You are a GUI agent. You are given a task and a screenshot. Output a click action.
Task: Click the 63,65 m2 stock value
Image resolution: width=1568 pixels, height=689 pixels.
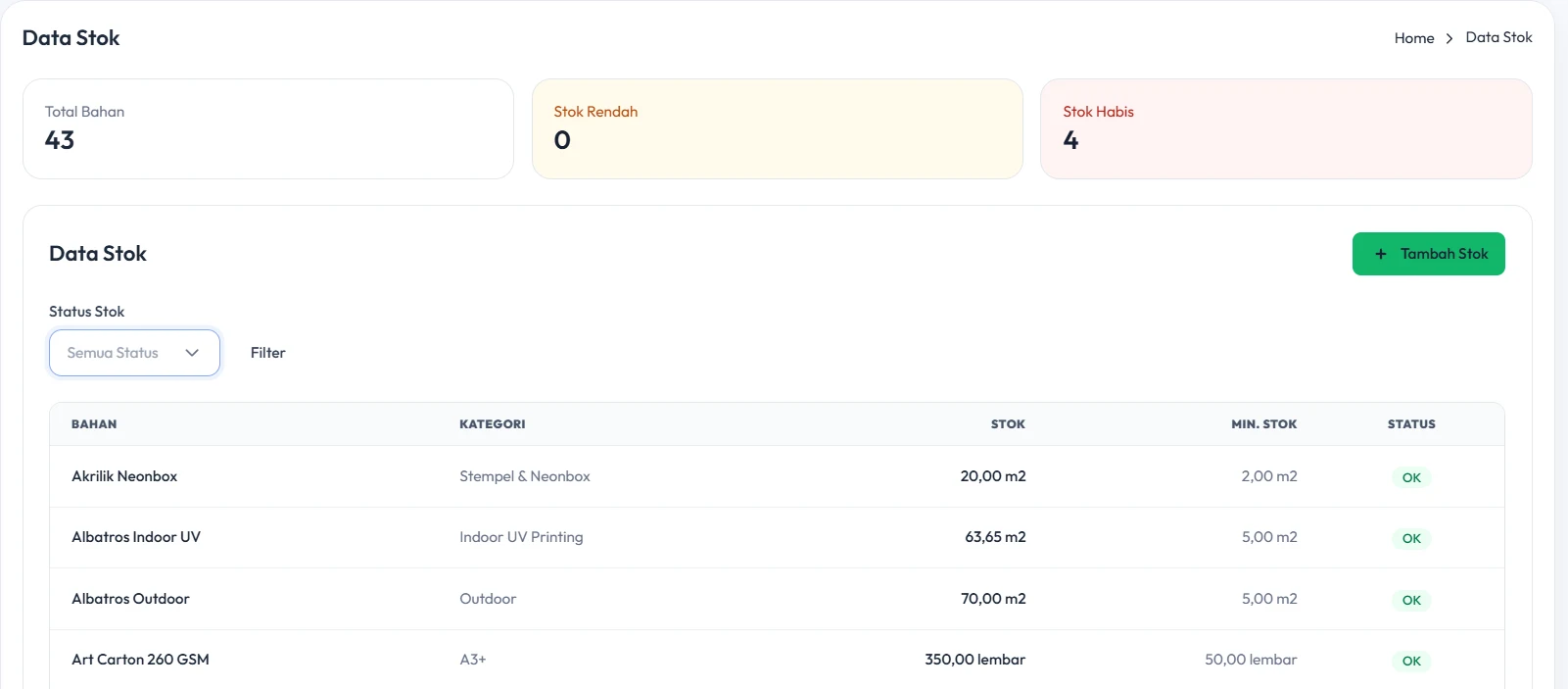(x=995, y=537)
